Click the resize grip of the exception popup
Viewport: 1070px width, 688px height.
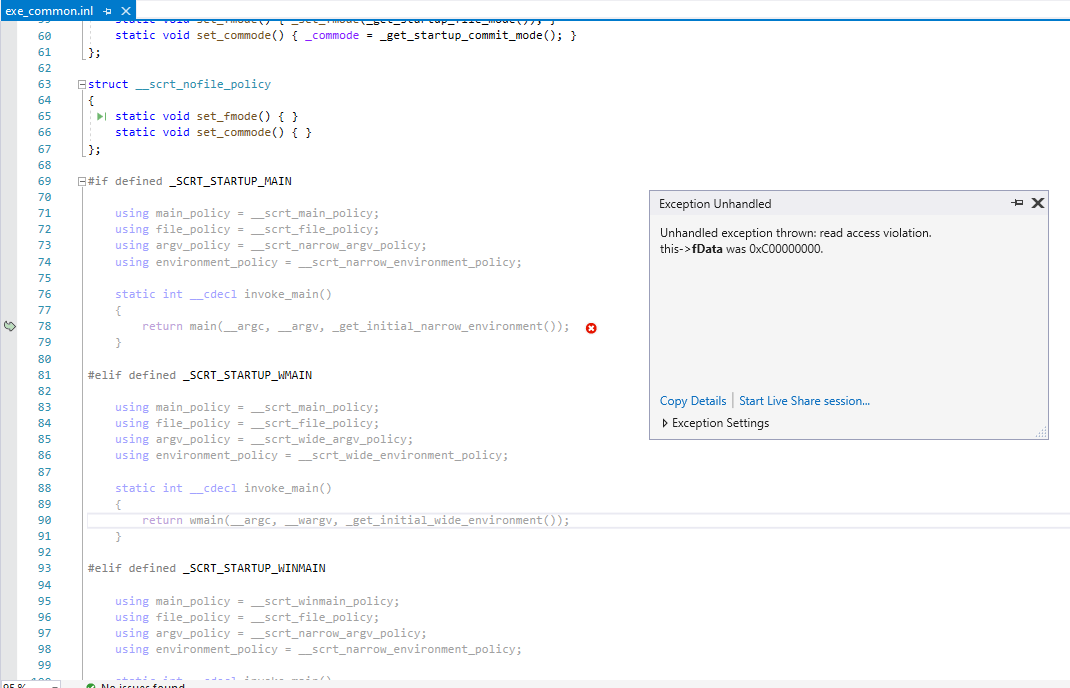pos(1043,433)
